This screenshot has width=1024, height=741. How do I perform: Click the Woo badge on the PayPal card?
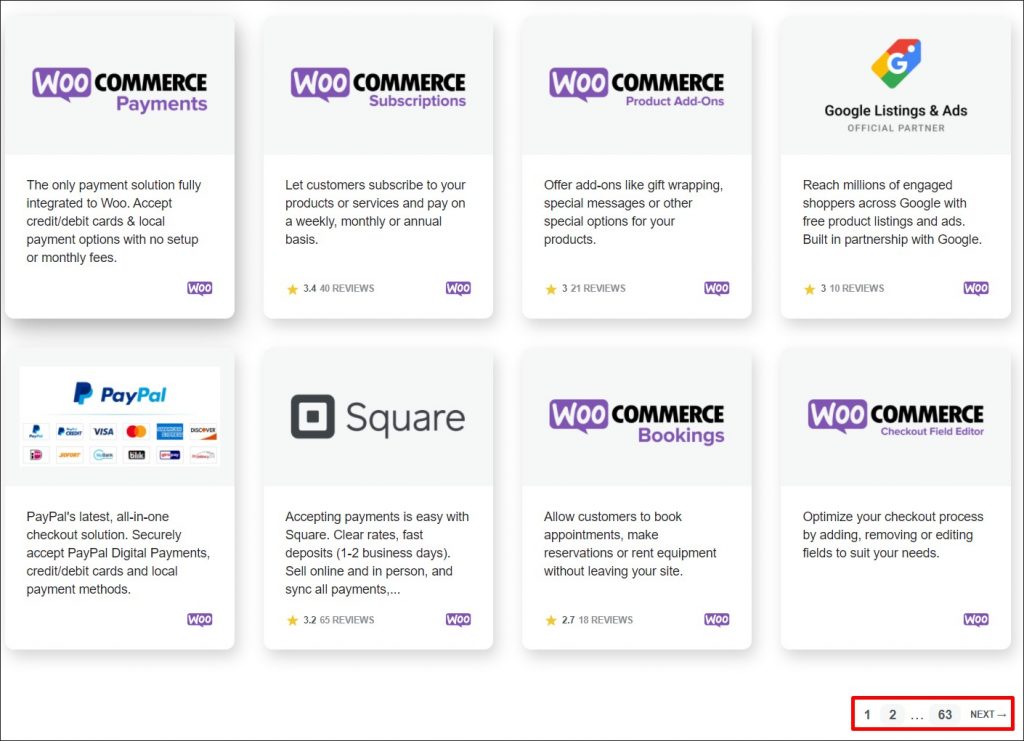(x=200, y=619)
